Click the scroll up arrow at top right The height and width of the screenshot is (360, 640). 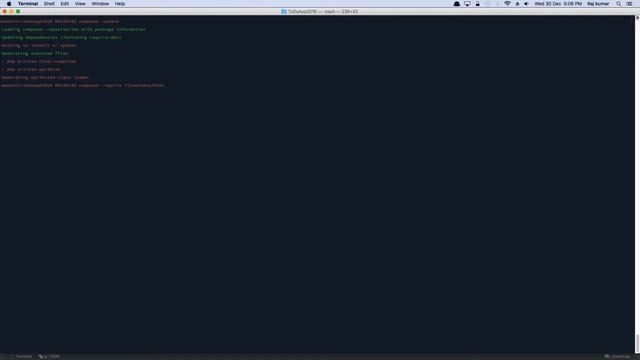[637, 18]
